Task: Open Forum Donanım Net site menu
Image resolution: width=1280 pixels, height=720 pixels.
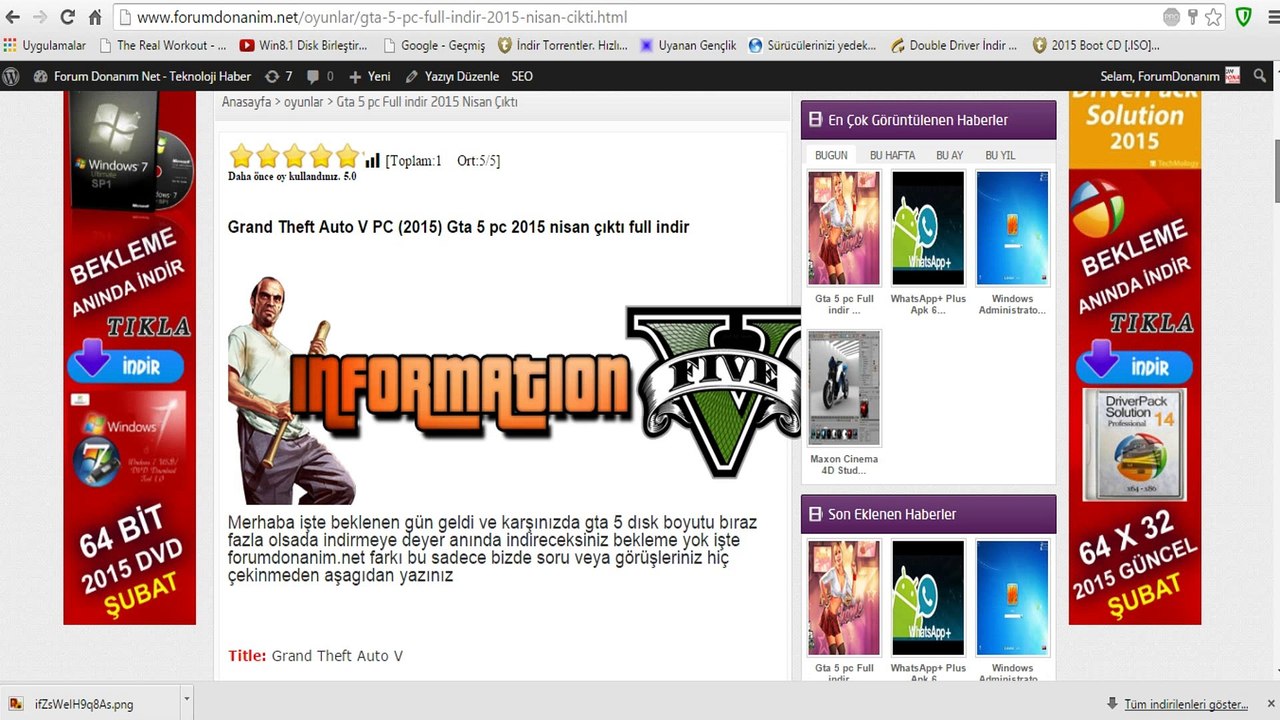Action: click(142, 76)
